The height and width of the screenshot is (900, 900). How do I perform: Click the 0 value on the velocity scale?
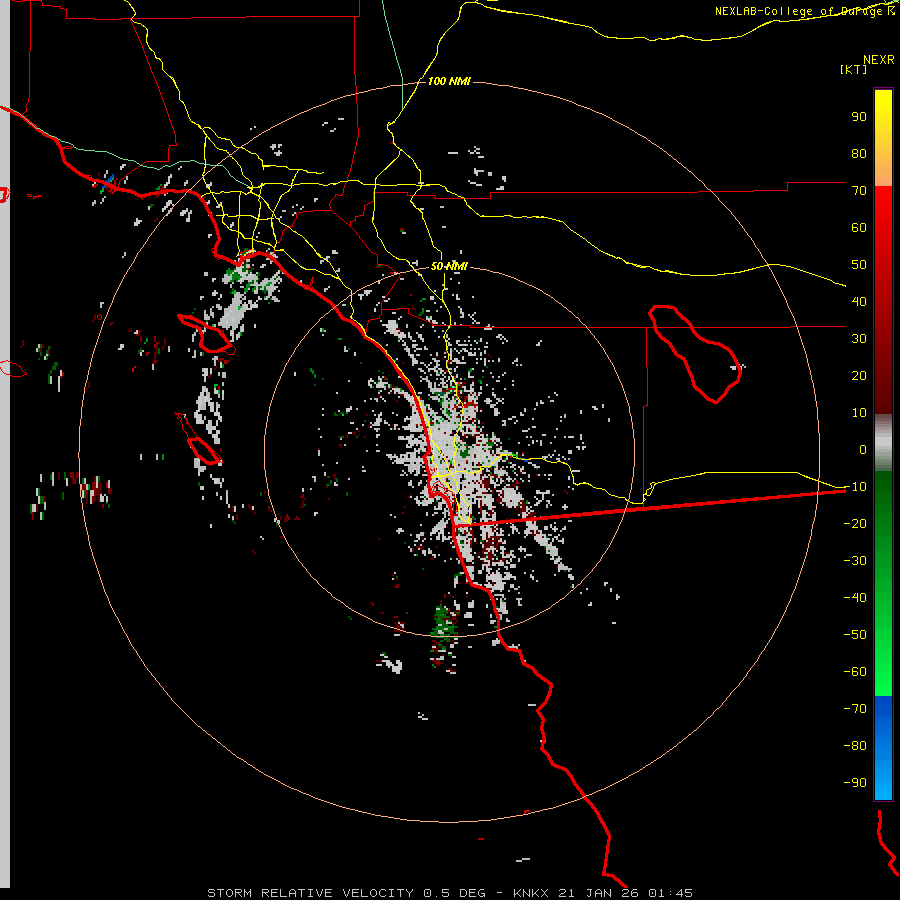(x=863, y=450)
